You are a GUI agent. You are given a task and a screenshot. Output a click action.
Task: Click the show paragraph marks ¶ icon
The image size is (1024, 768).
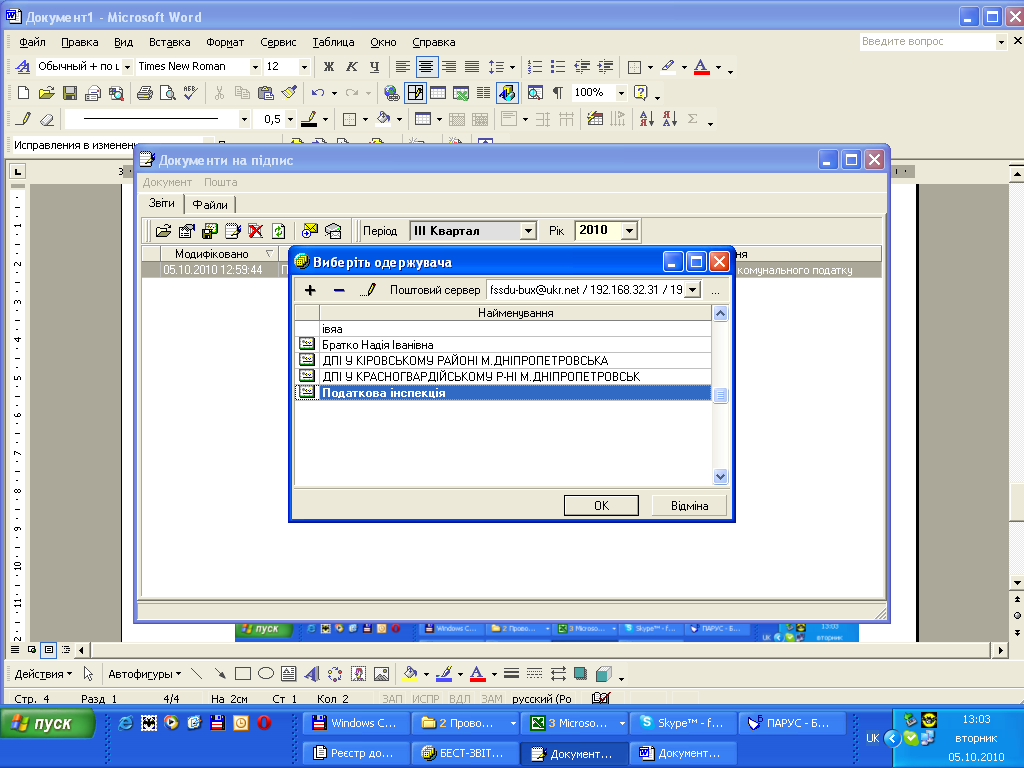[x=558, y=93]
